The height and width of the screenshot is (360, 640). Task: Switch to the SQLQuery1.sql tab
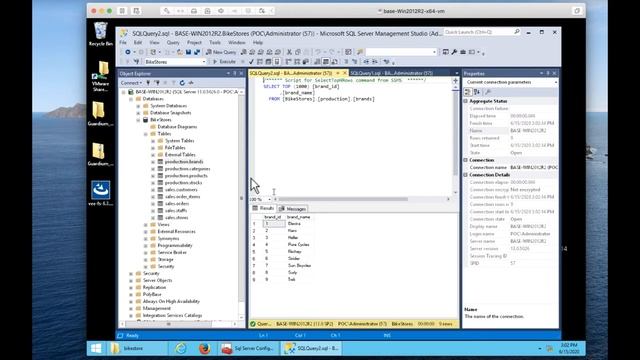click(x=391, y=73)
